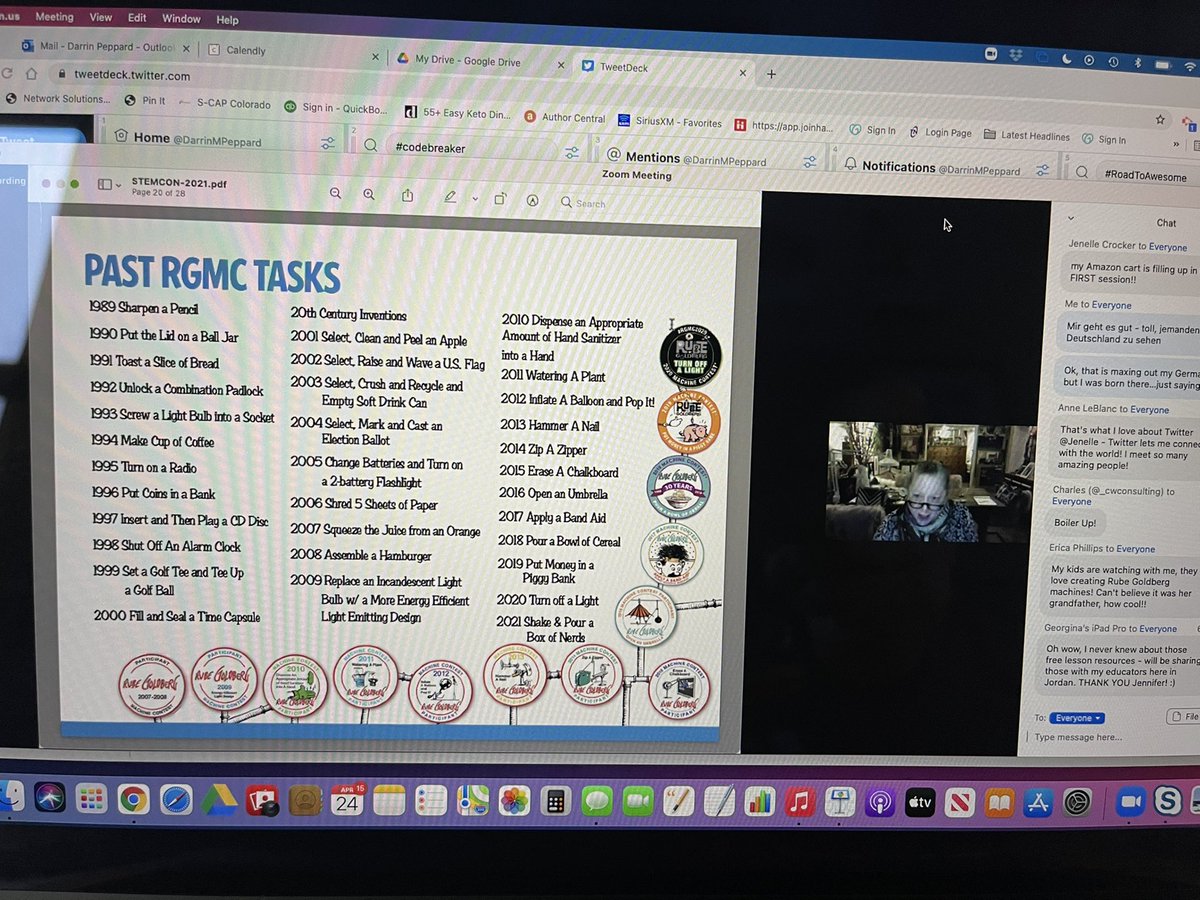The width and height of the screenshot is (1200, 900).
Task: Open the SiriusXM - Favorites bookmark
Action: click(670, 122)
